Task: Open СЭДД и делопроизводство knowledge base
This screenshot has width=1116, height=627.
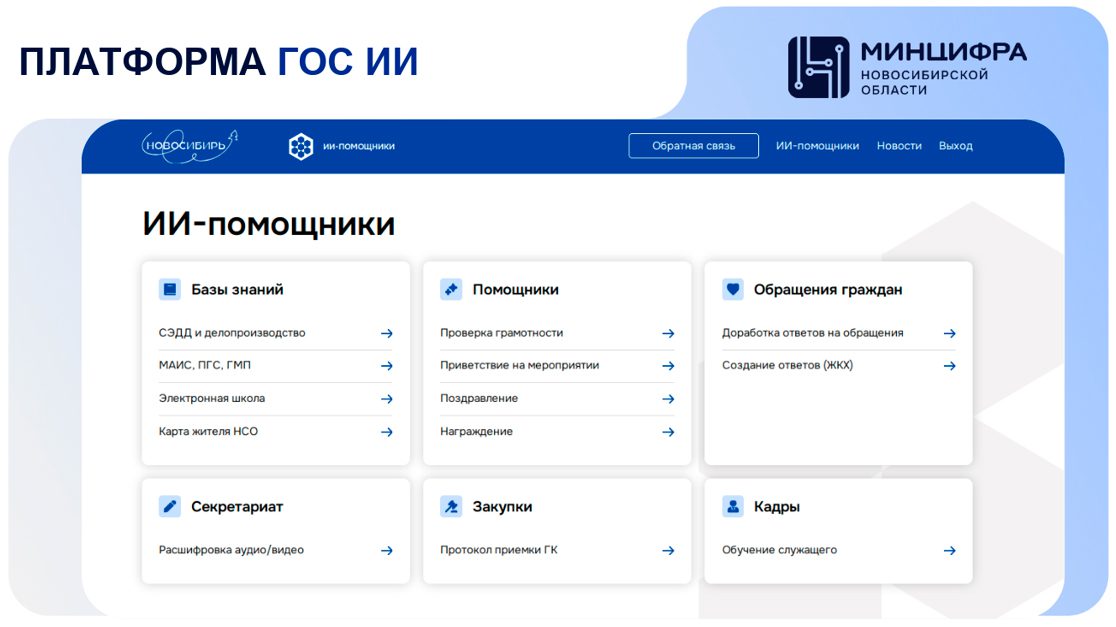Action: [x=232, y=333]
